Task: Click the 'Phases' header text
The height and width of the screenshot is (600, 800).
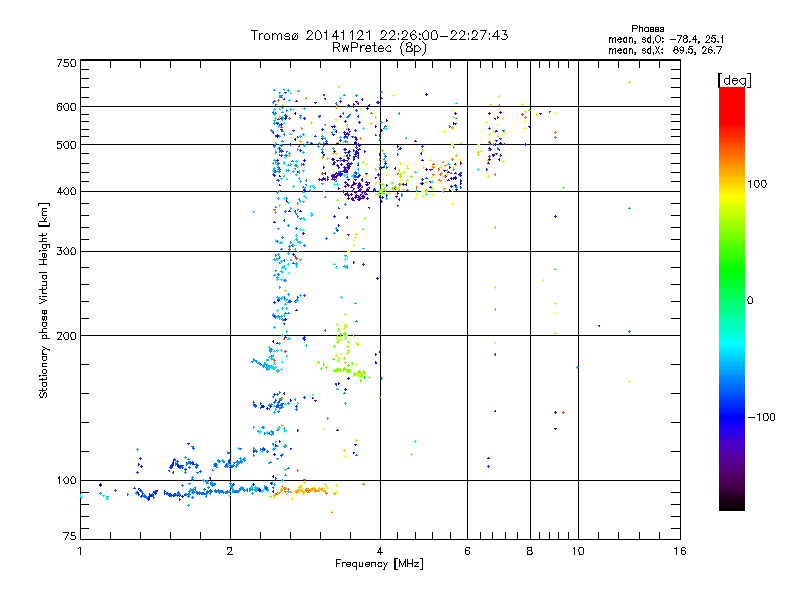Action: (x=647, y=29)
